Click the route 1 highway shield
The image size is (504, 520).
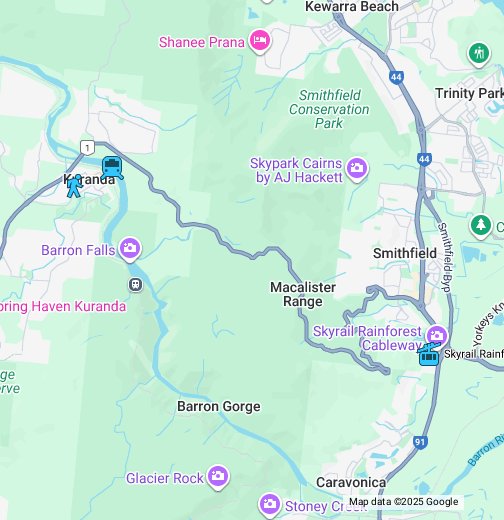click(87, 148)
